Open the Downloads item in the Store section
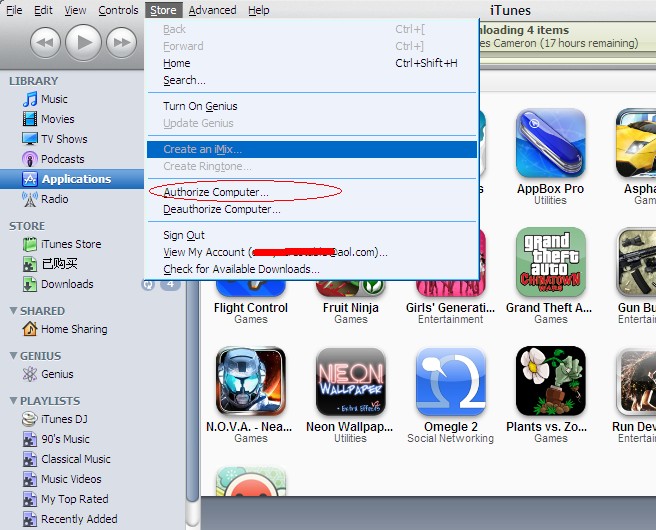The image size is (656, 530). [66, 284]
